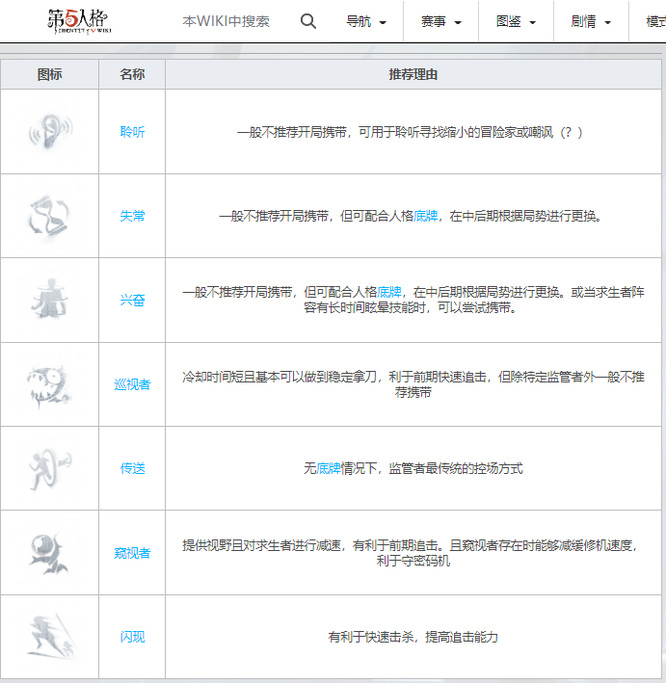Image resolution: width=666 pixels, height=683 pixels.
Task: Click the 聆听 recommendation text about 冒险家
Action: click(x=409, y=132)
